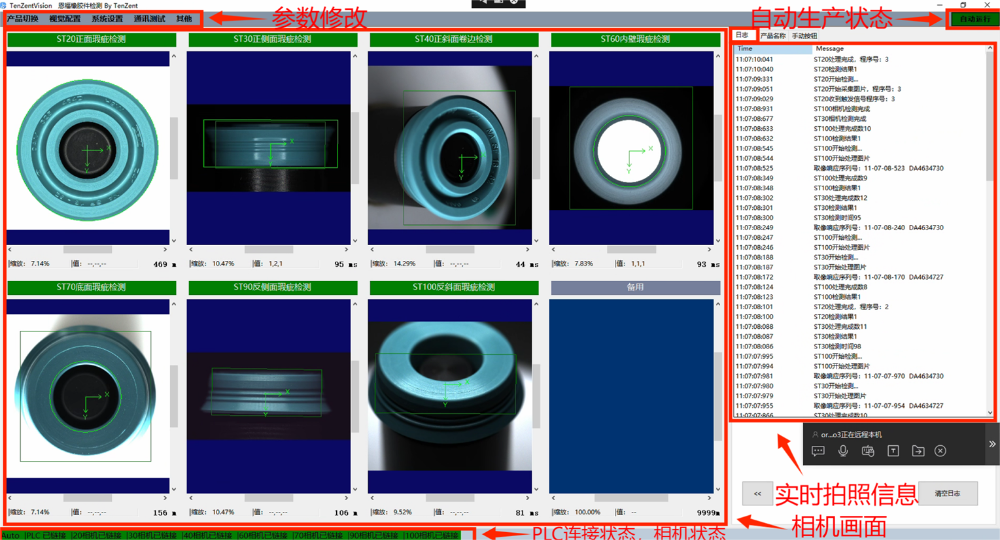Viewport: 1000px width, 540px height.
Task: Click the ST60 zoom value 7.83%
Action: click(x=583, y=263)
